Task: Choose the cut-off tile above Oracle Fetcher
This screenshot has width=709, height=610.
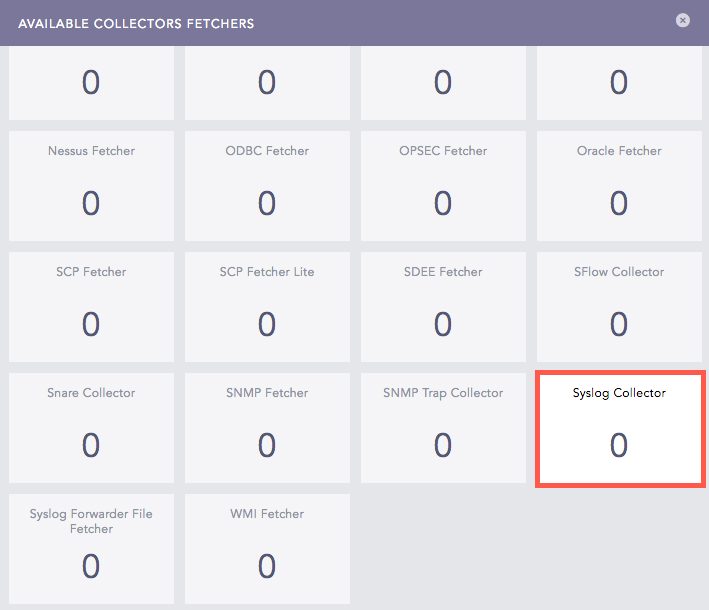Action: [x=619, y=83]
